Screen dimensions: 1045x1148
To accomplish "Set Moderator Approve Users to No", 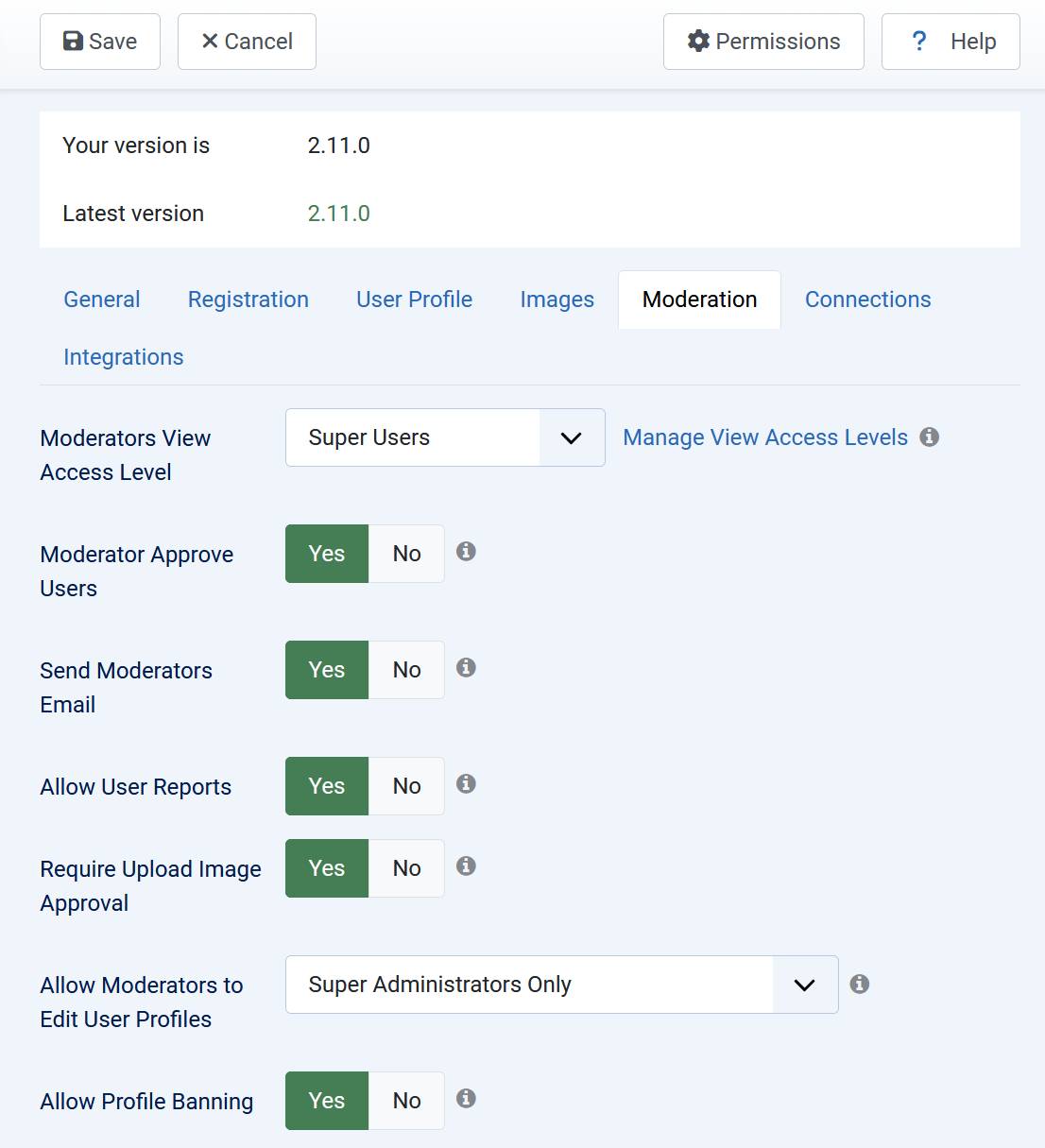I will pyautogui.click(x=406, y=554).
